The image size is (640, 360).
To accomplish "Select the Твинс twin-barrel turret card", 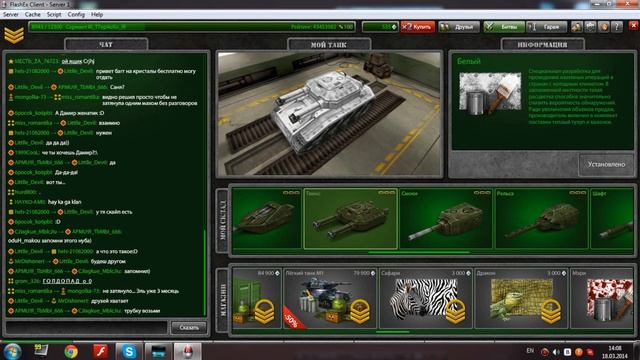I will [350, 218].
